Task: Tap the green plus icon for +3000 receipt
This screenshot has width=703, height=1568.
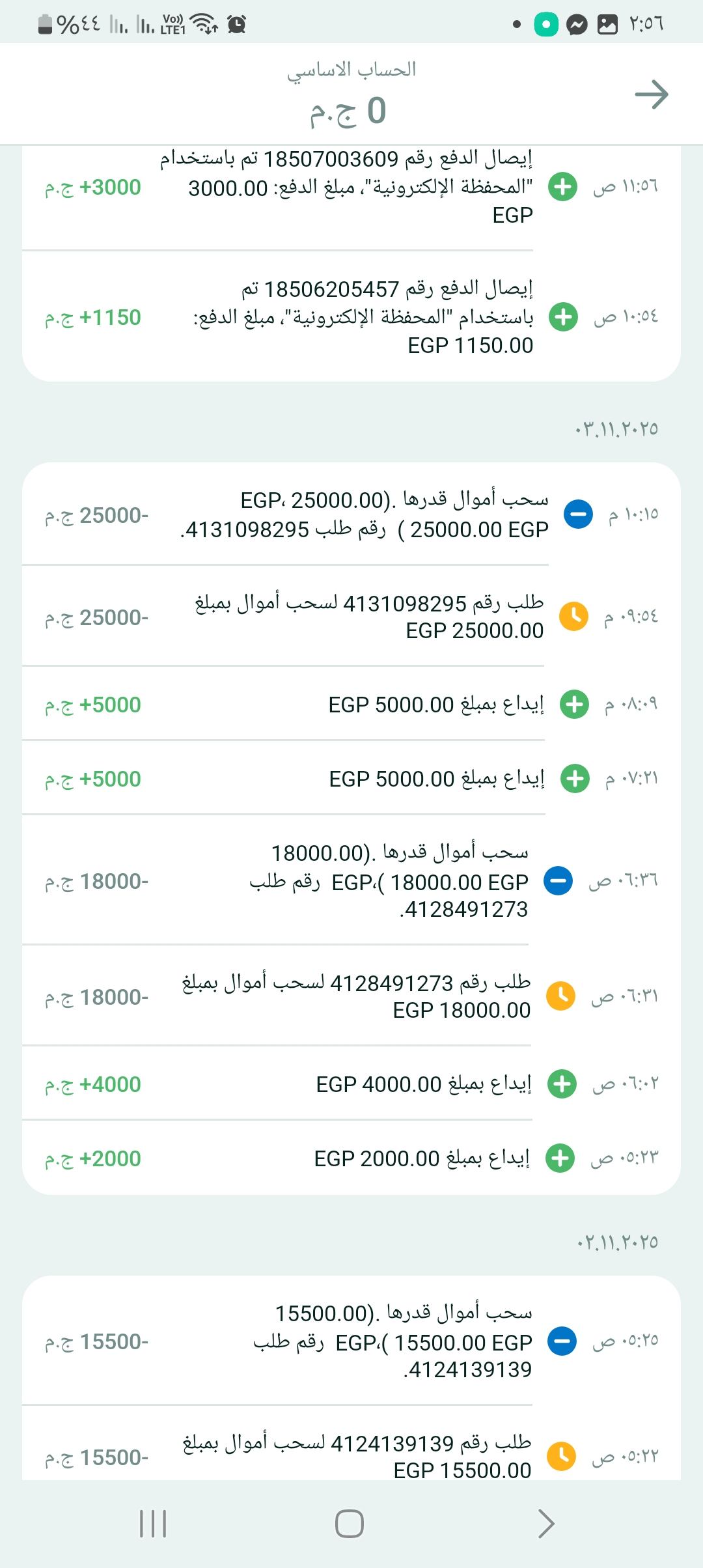Action: click(x=562, y=187)
